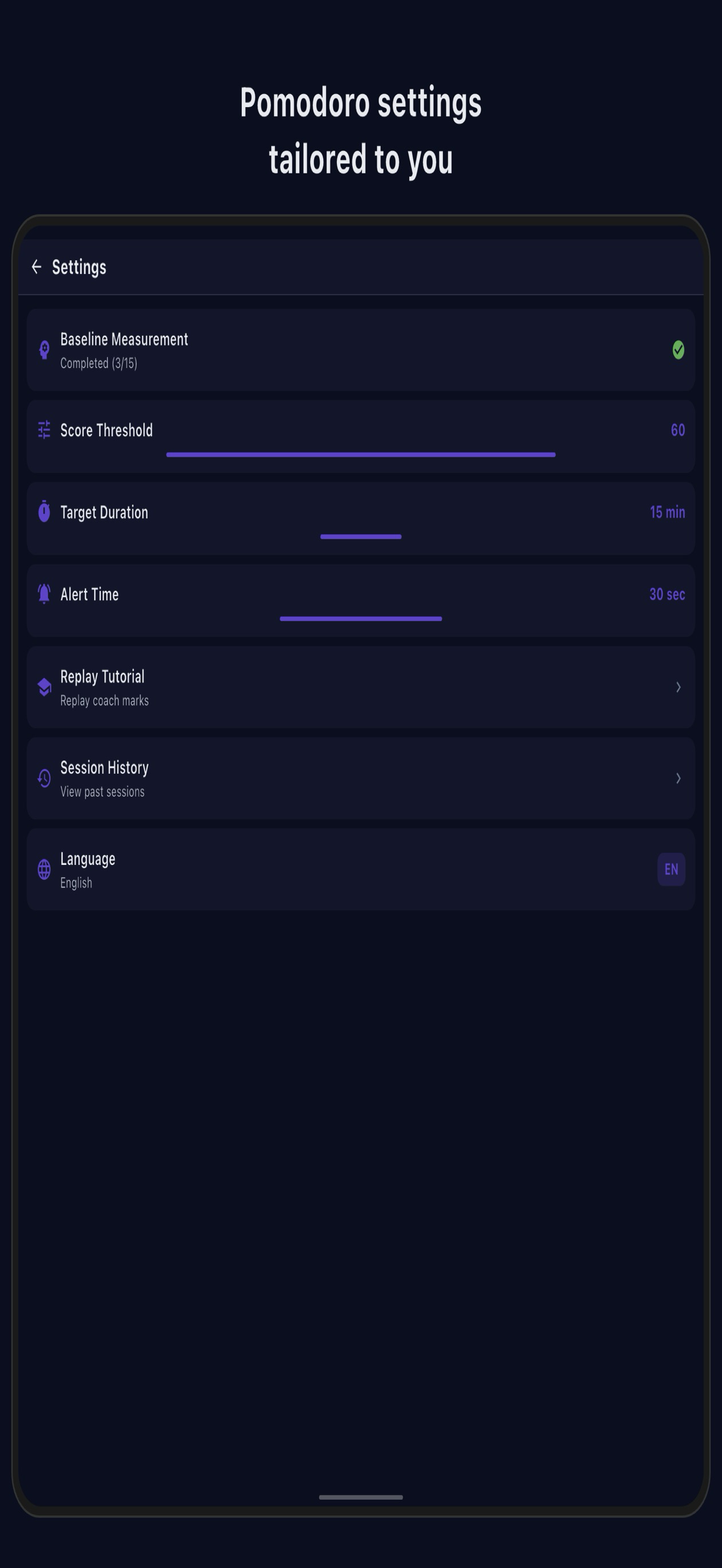
Task: Click the Alert Time 30 sec value
Action: click(x=667, y=595)
